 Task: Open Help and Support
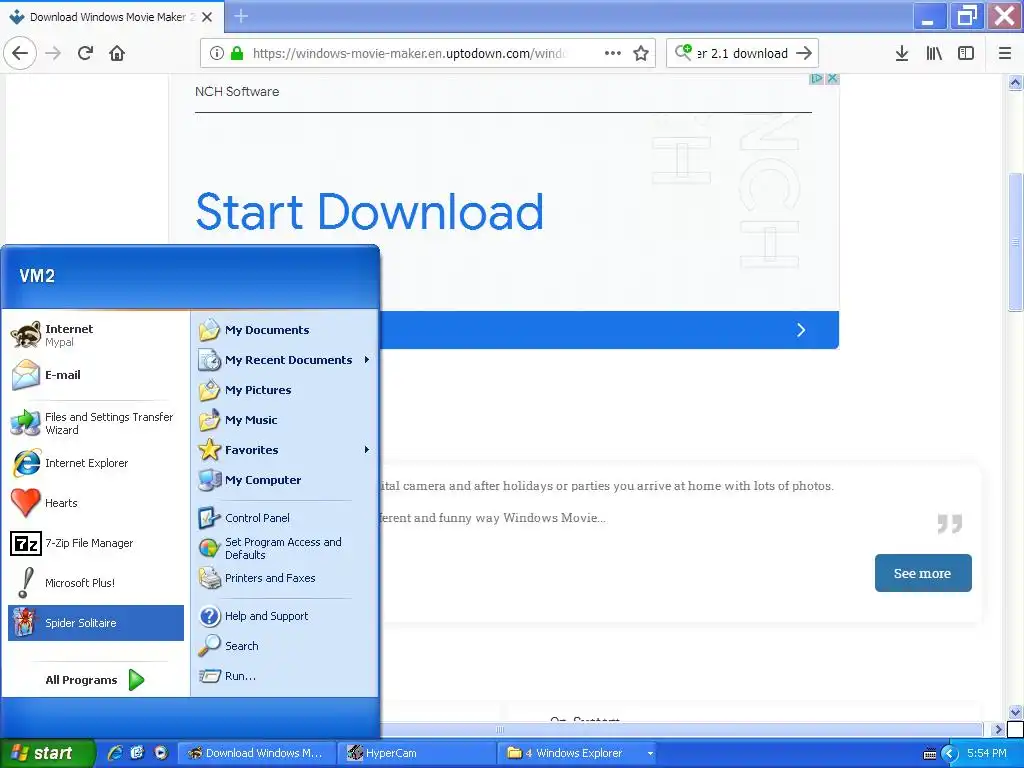285,616
